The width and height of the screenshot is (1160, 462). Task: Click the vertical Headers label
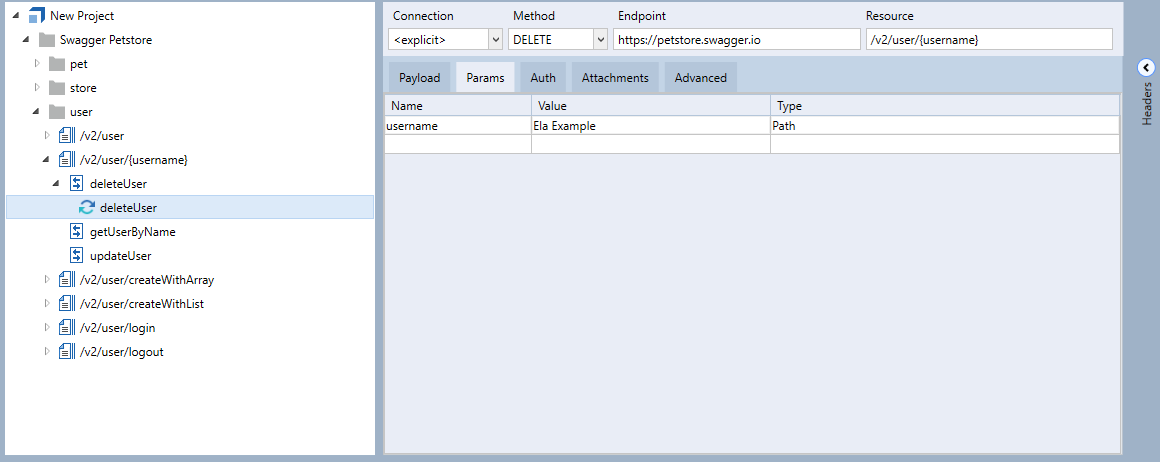1147,104
